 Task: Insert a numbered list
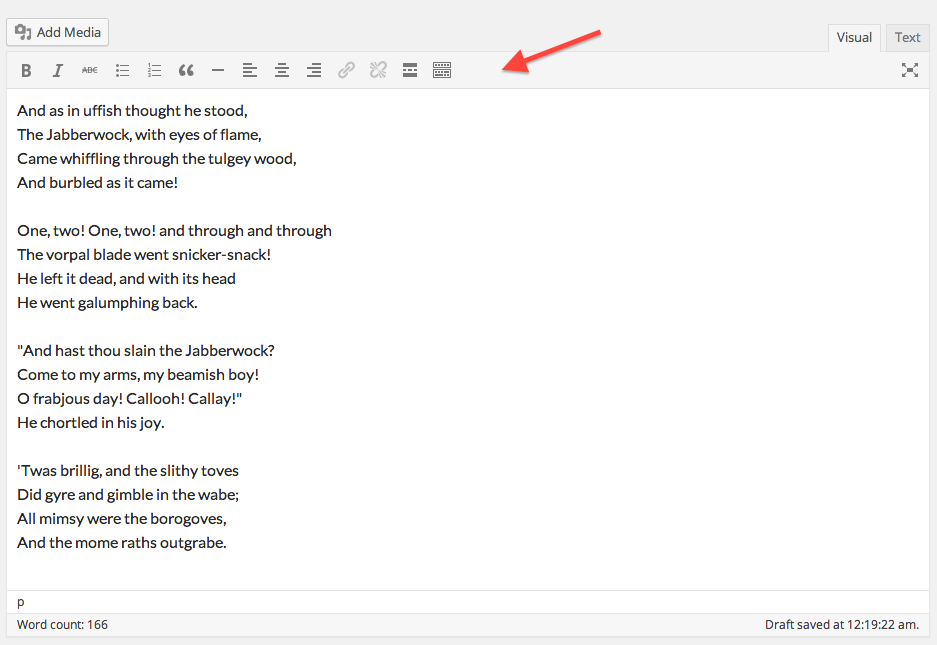154,71
